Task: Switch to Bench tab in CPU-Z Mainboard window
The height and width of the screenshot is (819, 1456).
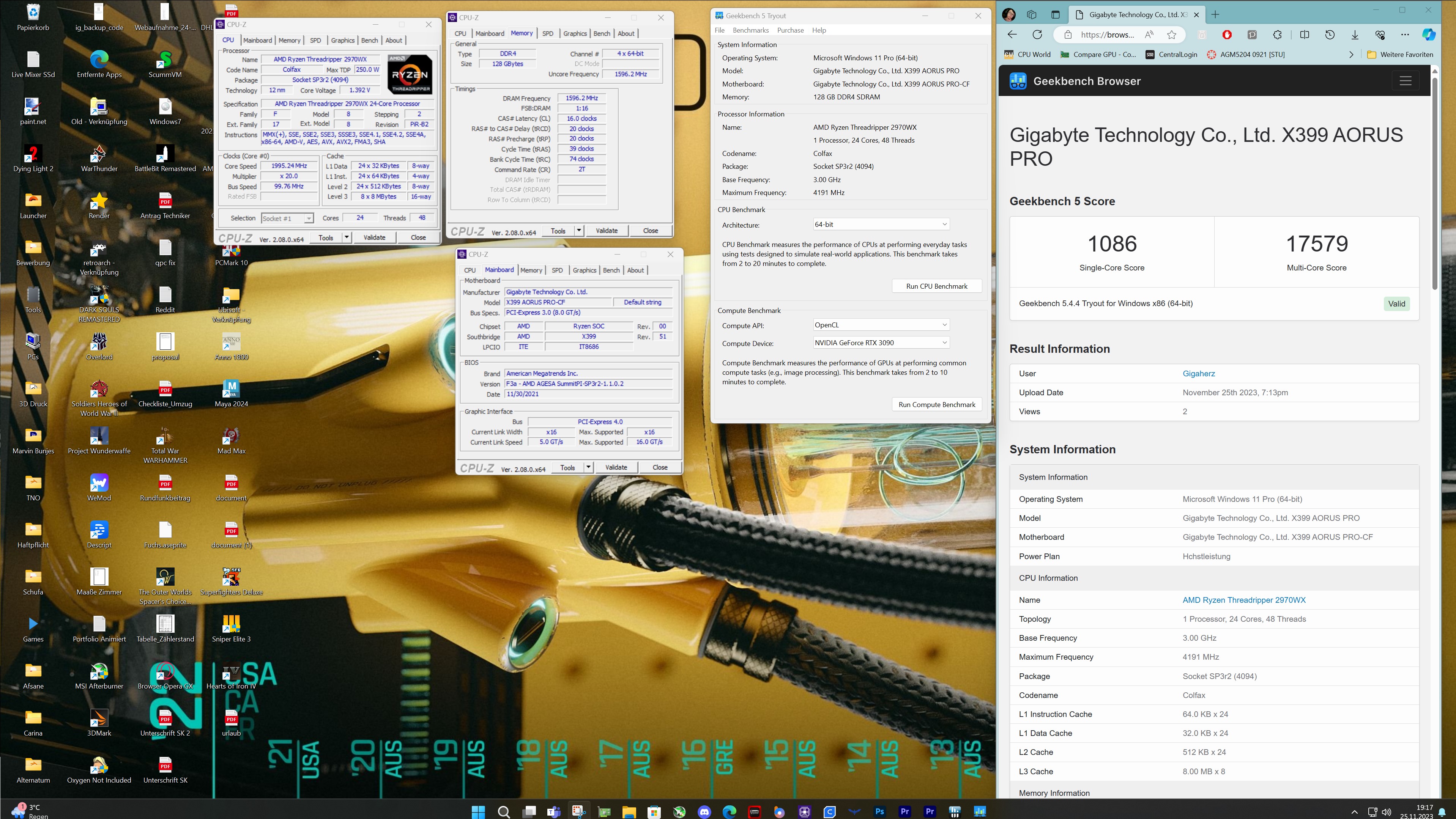Action: point(611,270)
